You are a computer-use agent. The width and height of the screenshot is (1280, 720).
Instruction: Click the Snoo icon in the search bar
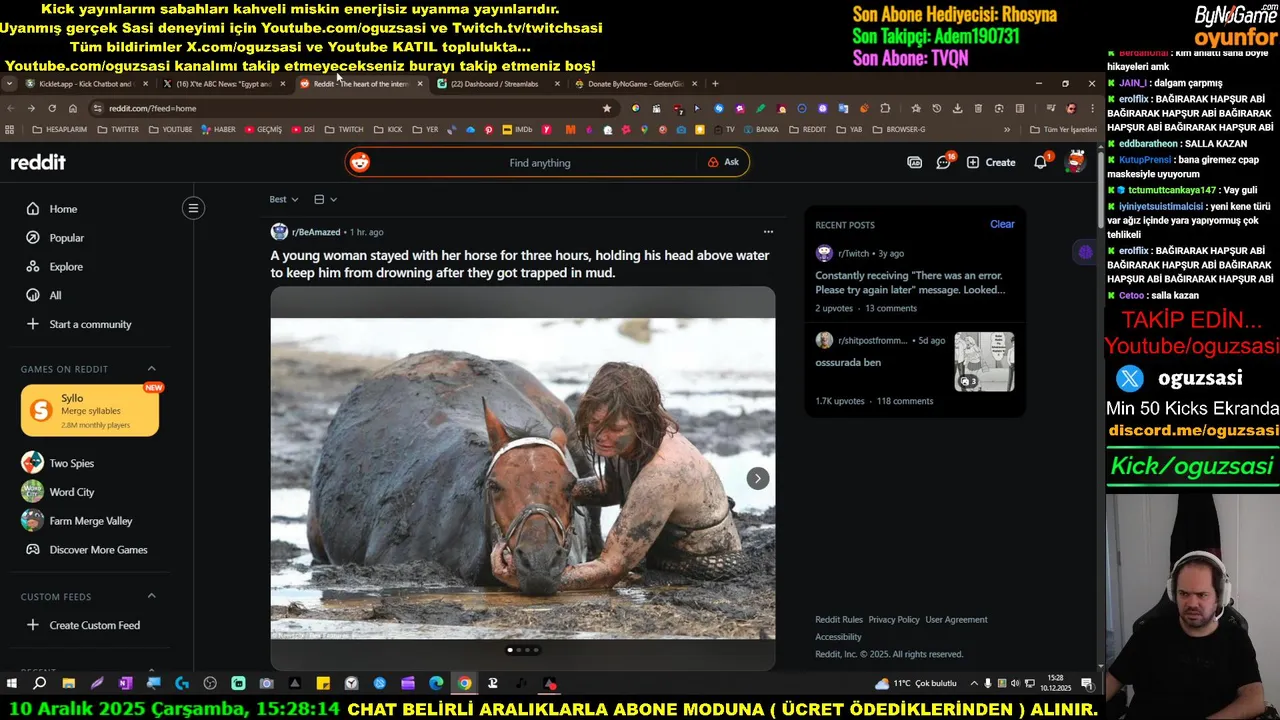(x=360, y=162)
